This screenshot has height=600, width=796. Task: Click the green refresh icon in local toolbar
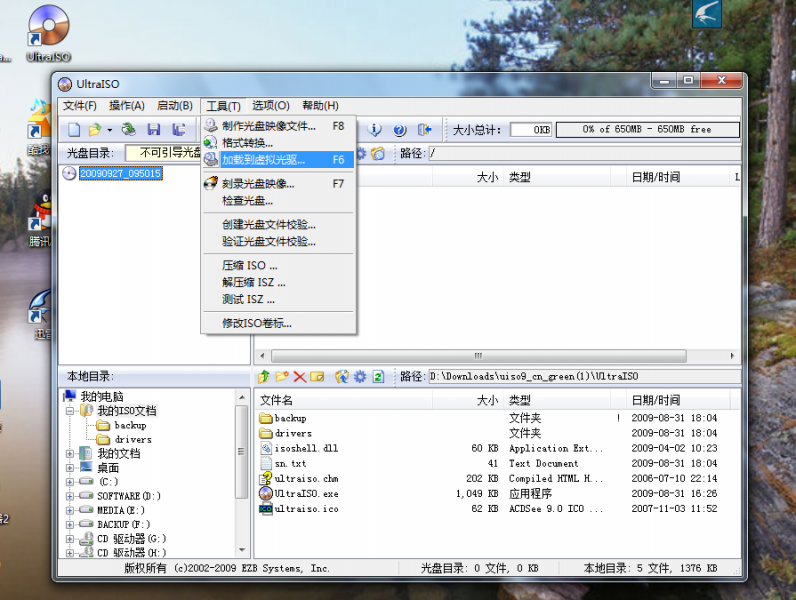point(378,377)
